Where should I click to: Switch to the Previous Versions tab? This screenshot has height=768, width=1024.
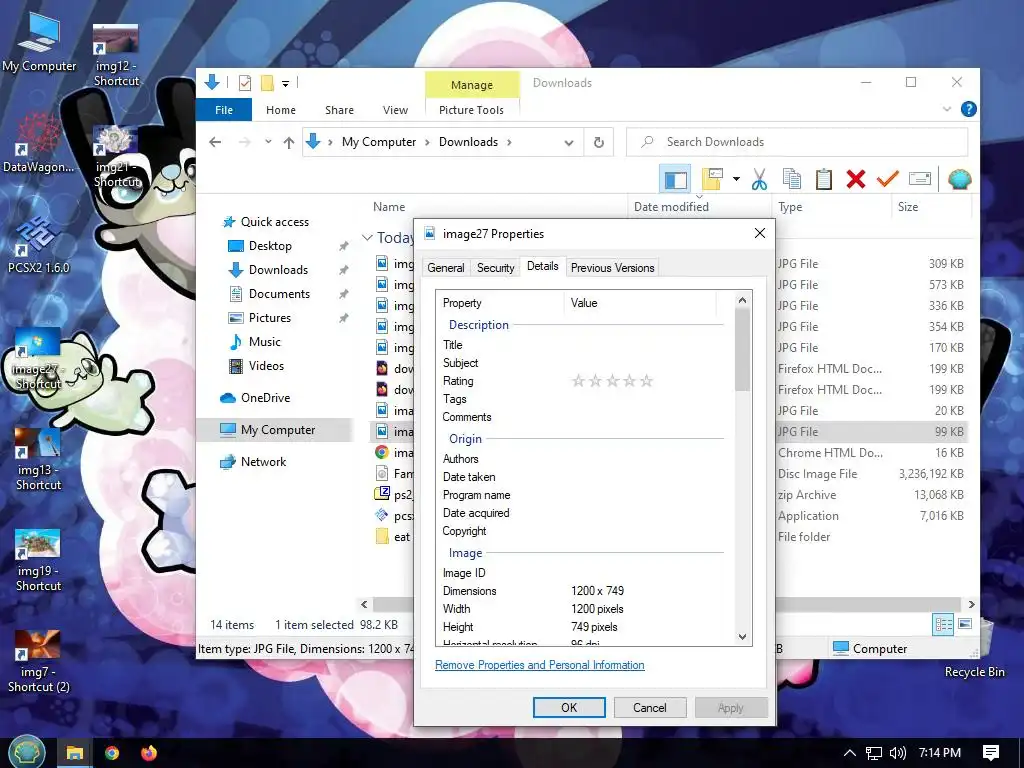[612, 268]
